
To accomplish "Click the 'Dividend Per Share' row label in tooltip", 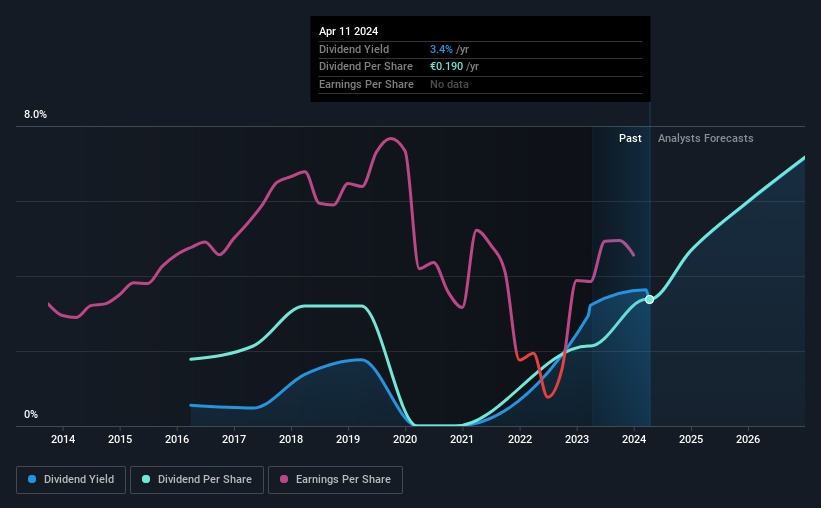I will (366, 67).
